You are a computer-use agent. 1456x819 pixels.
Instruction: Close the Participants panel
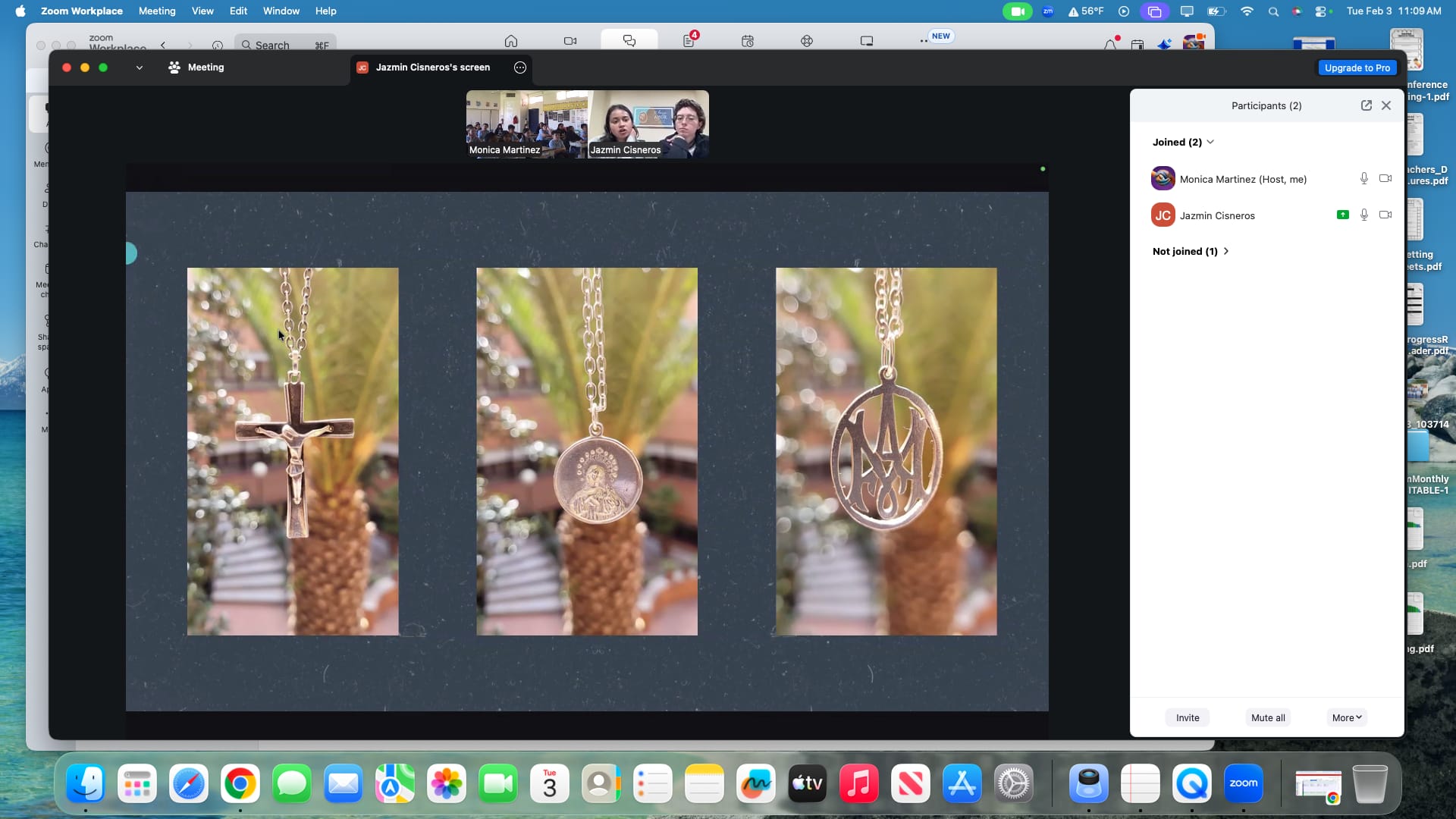point(1386,105)
